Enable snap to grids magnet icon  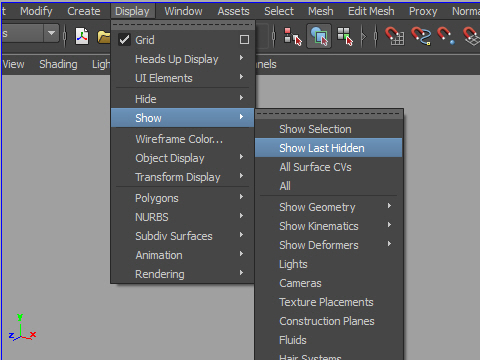(x=395, y=36)
